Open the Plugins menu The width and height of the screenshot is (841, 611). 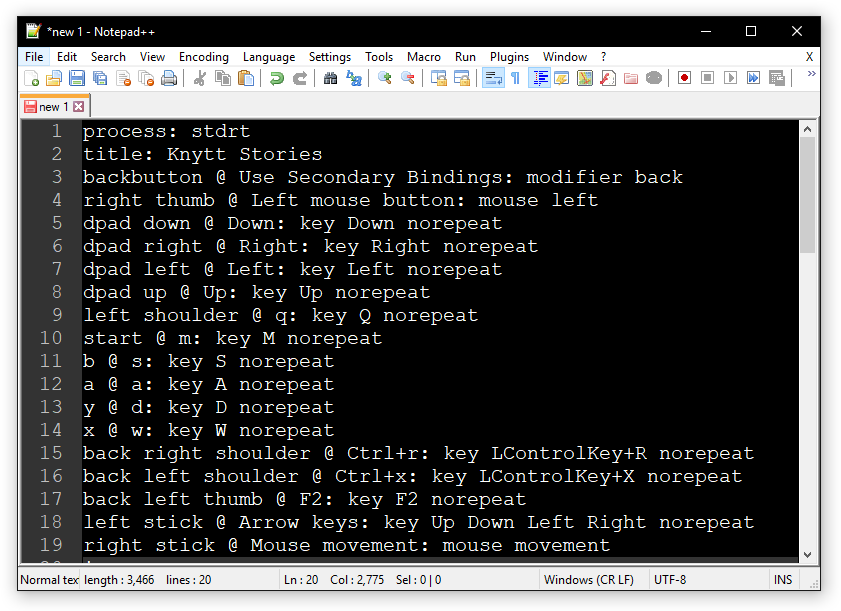tap(510, 57)
